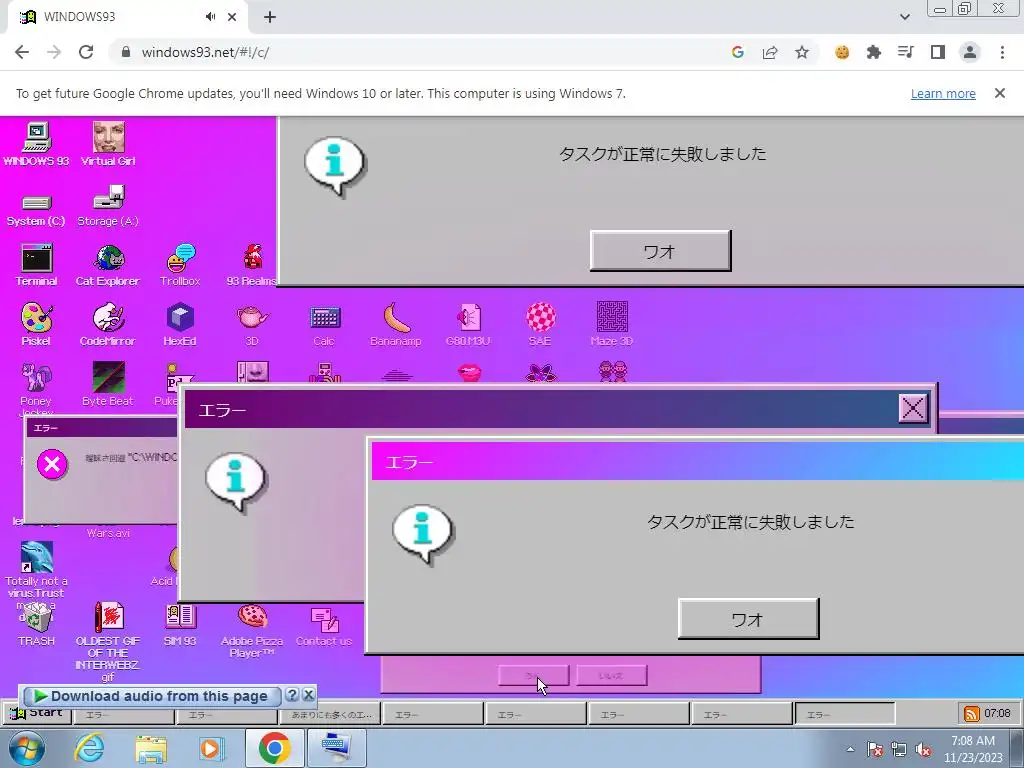Launch the Piskel paint icon
1024x768 pixels.
[36, 325]
